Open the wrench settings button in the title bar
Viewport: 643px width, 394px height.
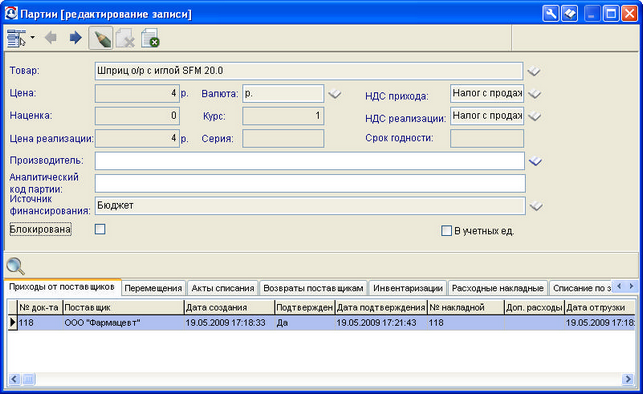tap(550, 14)
